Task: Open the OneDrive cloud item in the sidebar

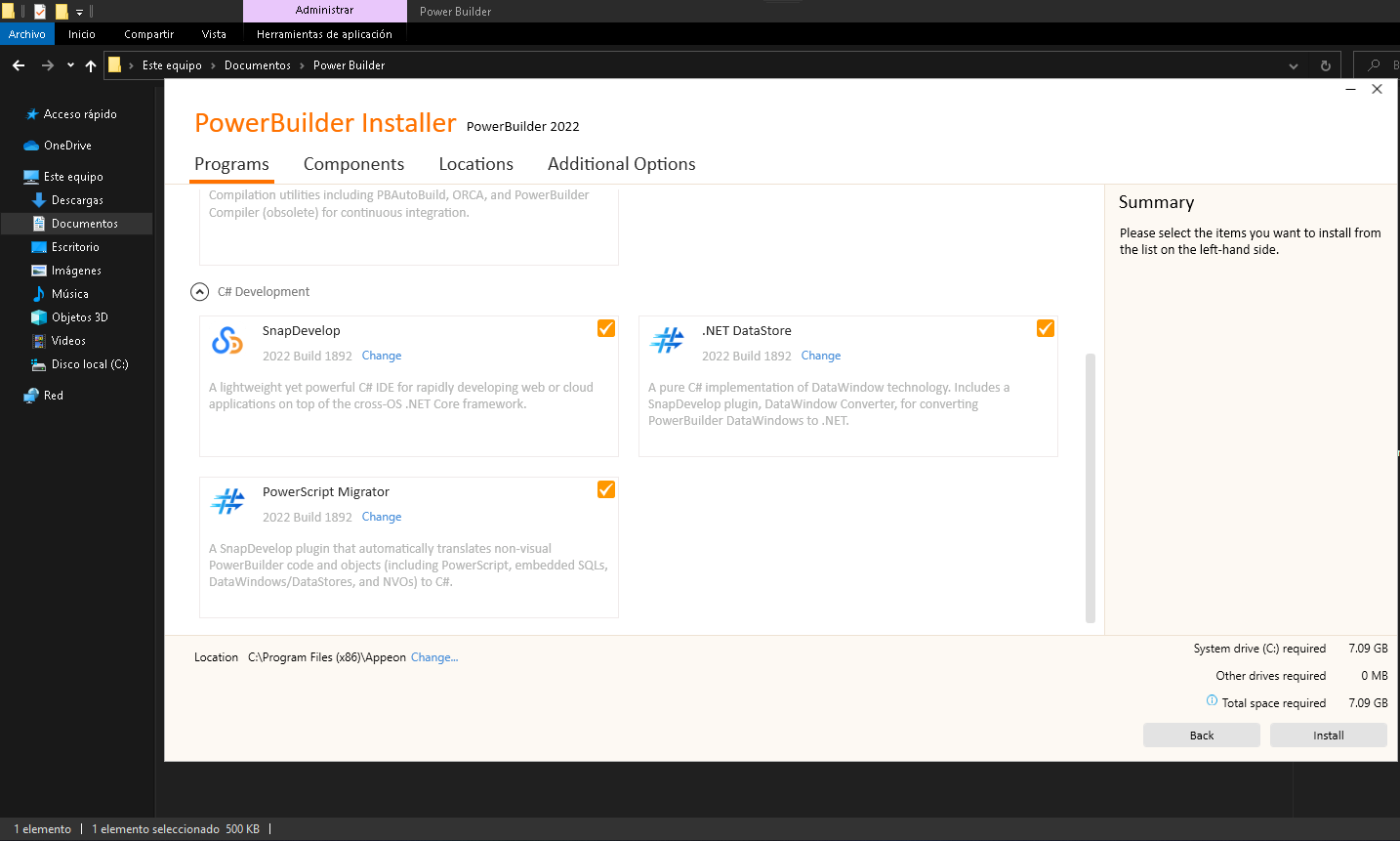Action: coord(67,146)
